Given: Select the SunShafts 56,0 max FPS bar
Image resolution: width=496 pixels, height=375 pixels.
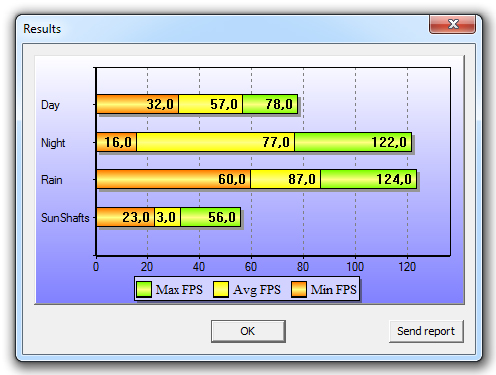Looking at the screenshot, I should click(x=210, y=217).
